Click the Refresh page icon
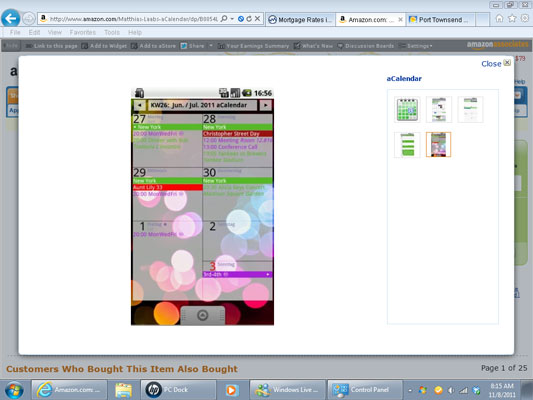This screenshot has width=533, height=400. [x=249, y=19]
